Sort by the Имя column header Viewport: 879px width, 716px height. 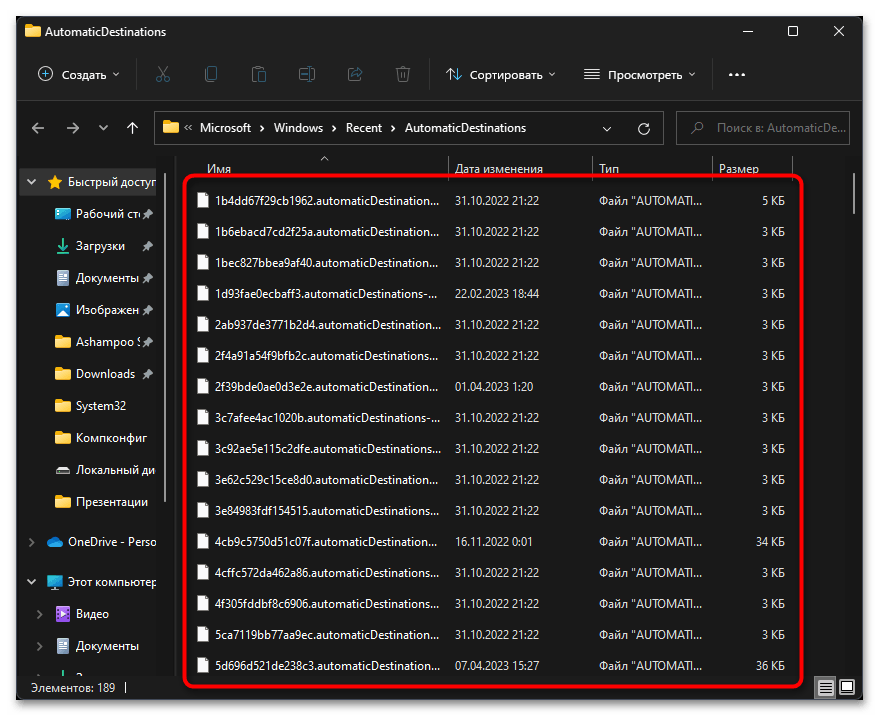pos(219,168)
